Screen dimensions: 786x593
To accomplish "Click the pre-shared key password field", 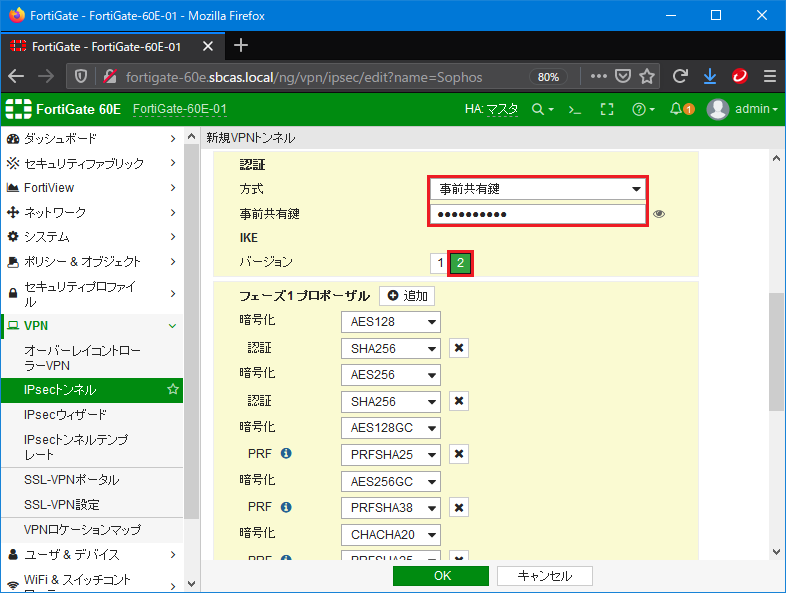I will click(x=538, y=214).
